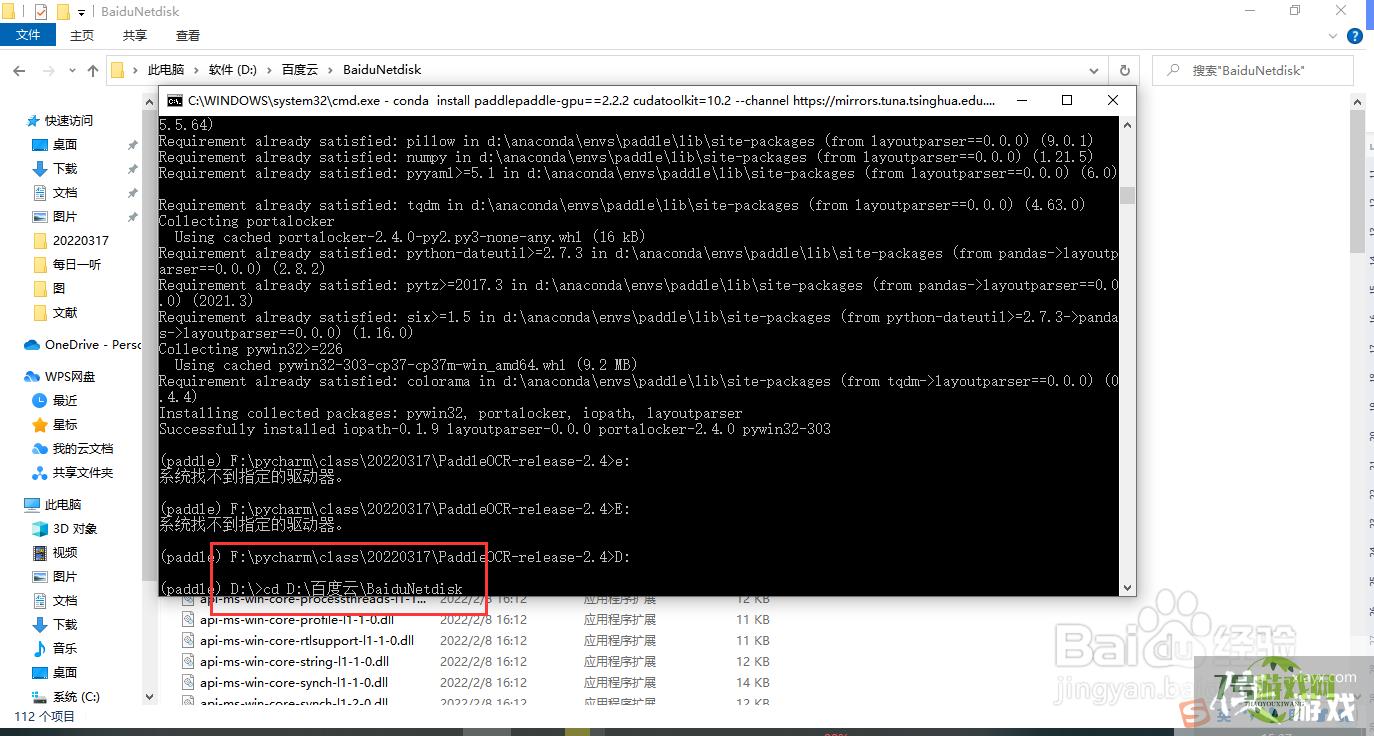Click the cmd window scrollbar down arrow

1128,588
